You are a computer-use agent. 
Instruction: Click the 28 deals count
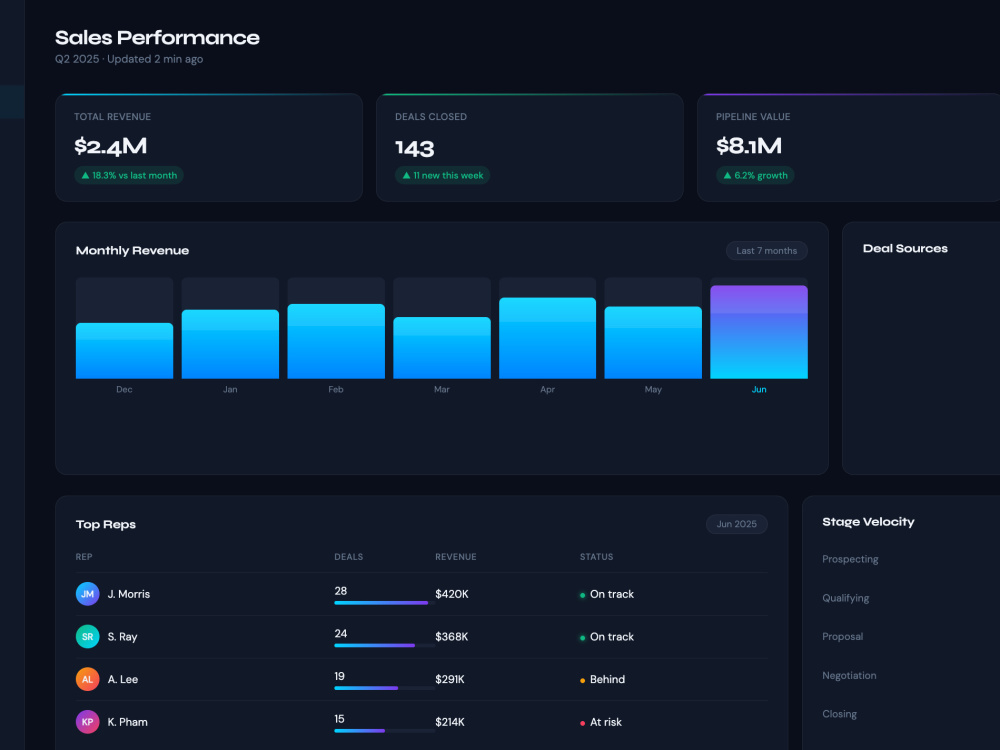point(341,591)
